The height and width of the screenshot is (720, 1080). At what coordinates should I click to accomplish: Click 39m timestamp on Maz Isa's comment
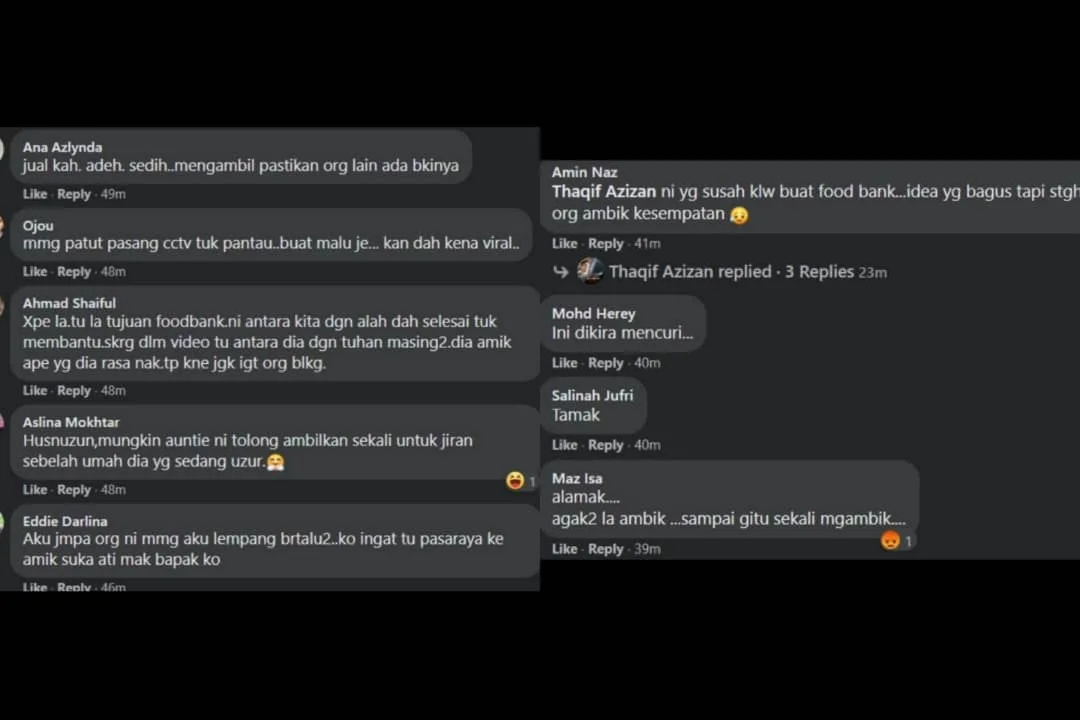tap(647, 549)
